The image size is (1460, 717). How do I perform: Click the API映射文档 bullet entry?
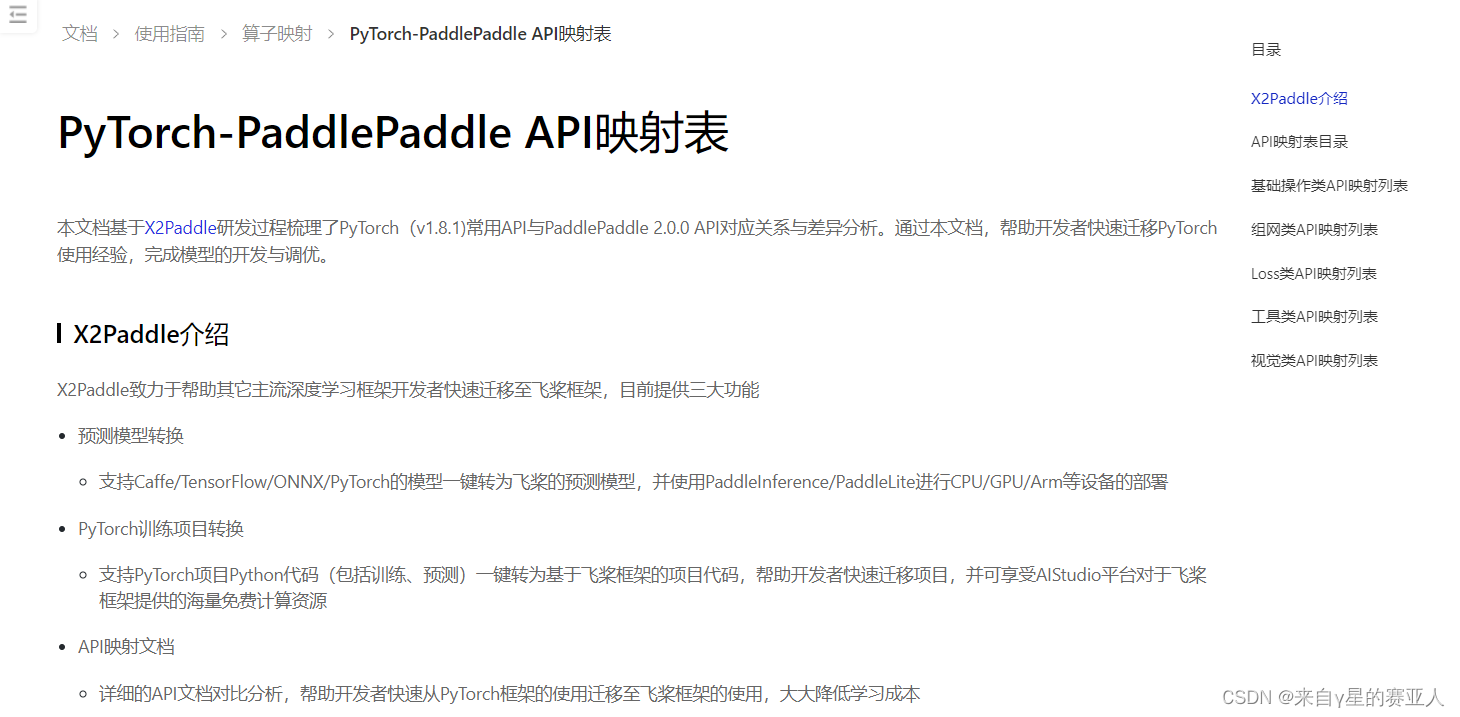[x=124, y=646]
